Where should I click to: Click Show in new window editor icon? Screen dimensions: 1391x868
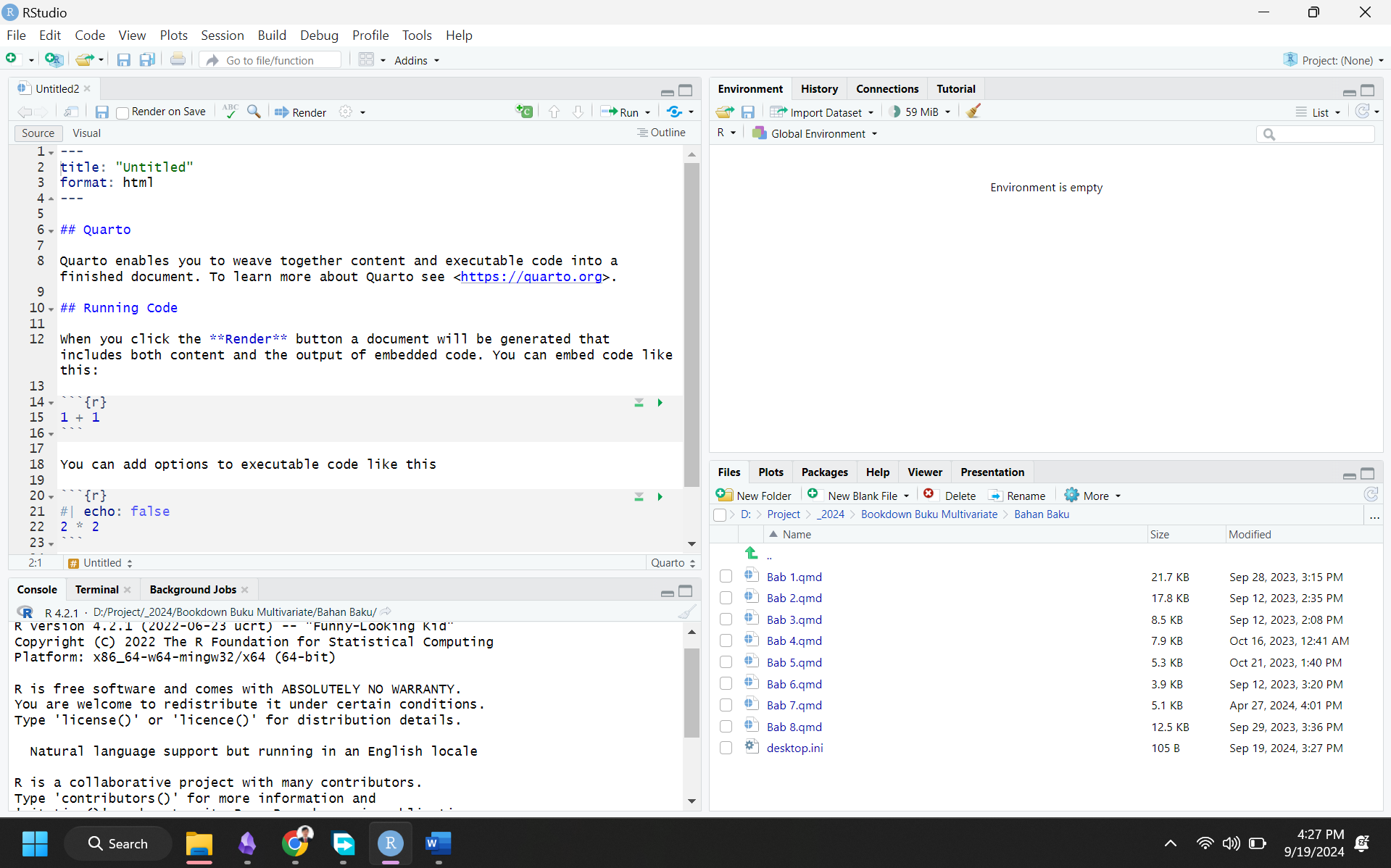(71, 112)
